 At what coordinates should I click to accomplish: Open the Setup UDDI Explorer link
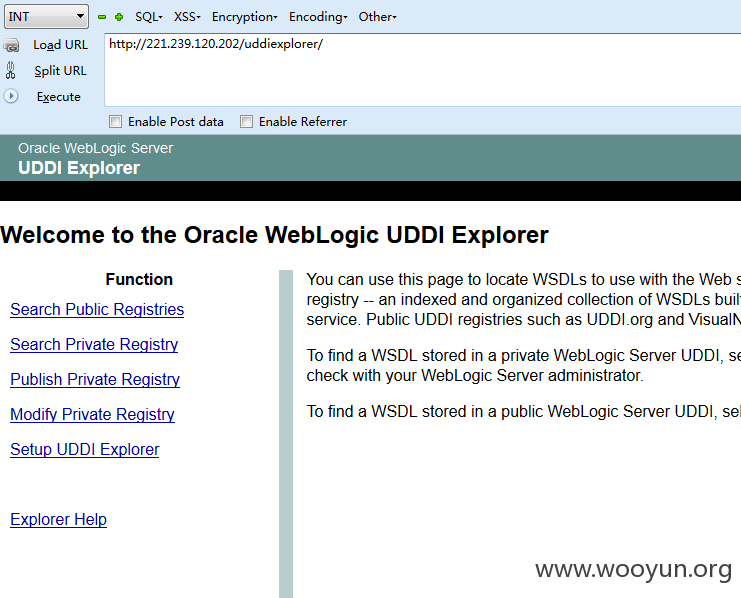pyautogui.click(x=85, y=449)
